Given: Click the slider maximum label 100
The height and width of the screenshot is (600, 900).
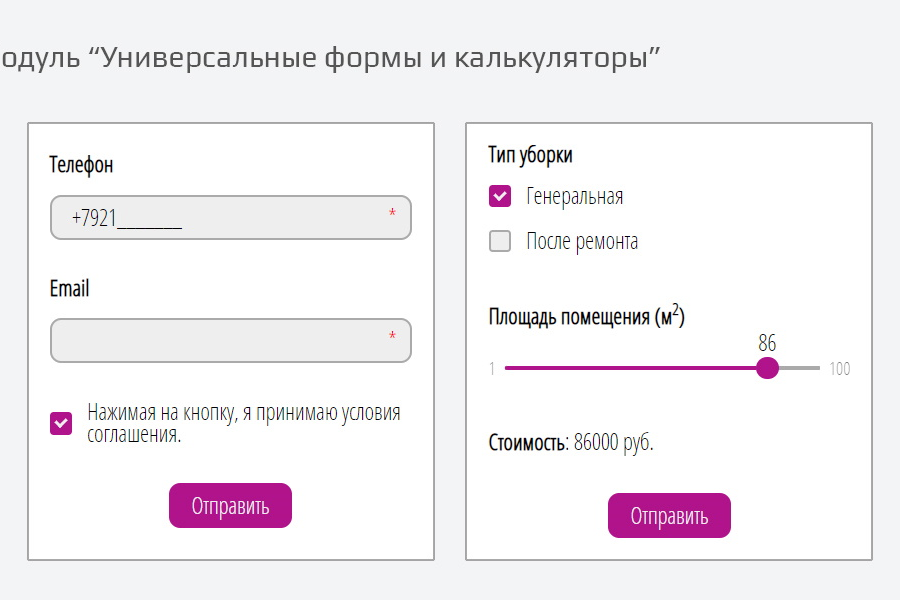Looking at the screenshot, I should point(840,369).
